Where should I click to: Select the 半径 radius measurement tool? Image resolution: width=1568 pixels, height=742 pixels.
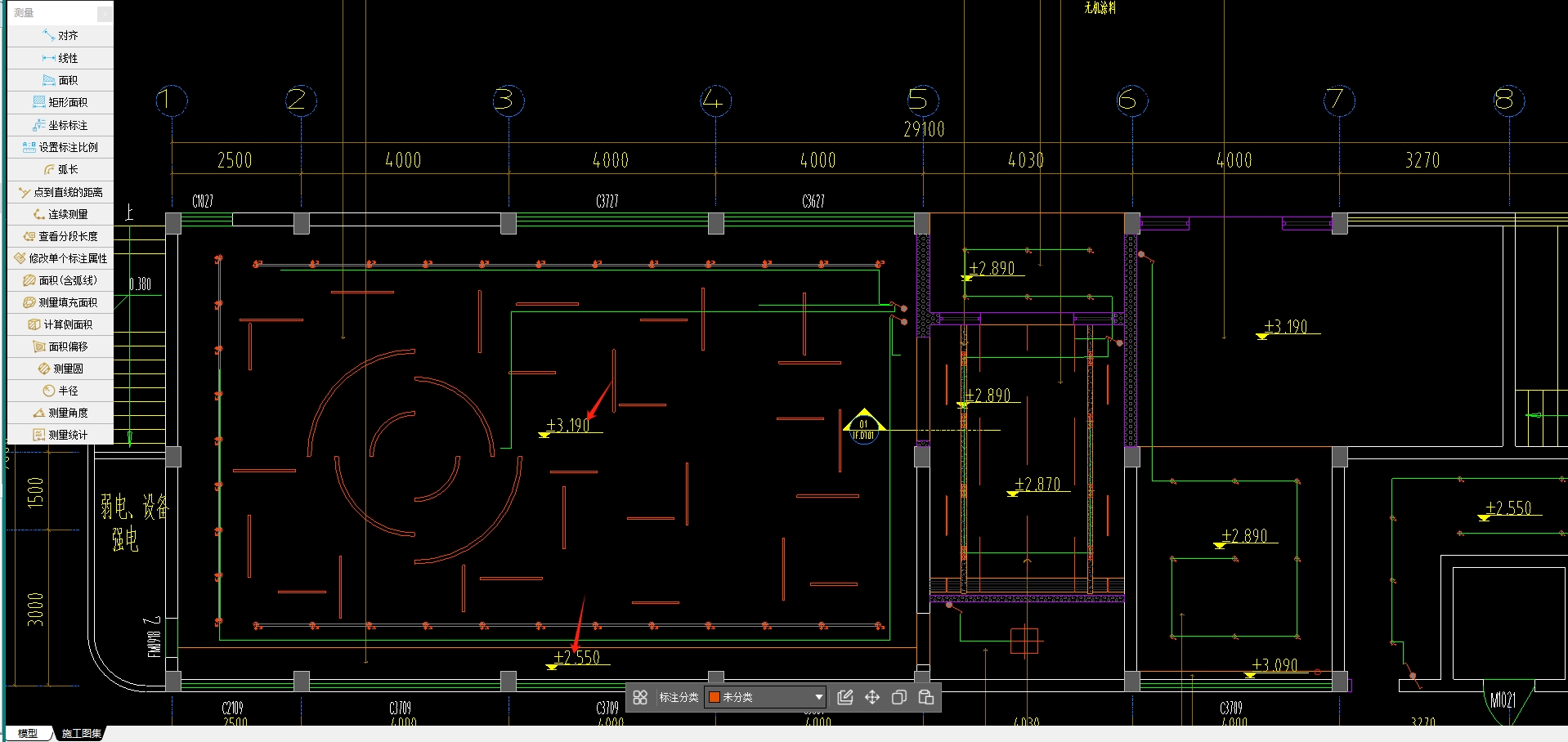[x=60, y=391]
